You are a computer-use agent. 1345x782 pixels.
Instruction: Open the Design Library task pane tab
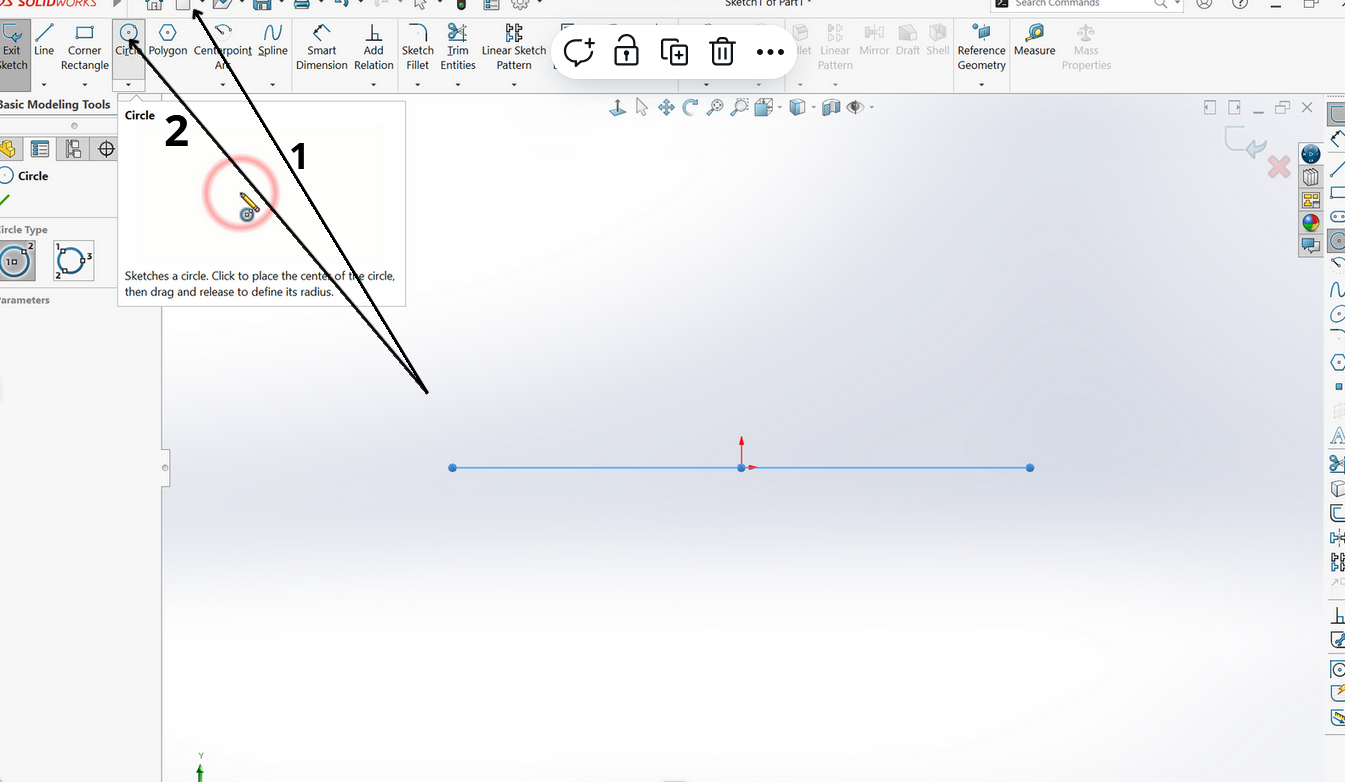pyautogui.click(x=1310, y=177)
